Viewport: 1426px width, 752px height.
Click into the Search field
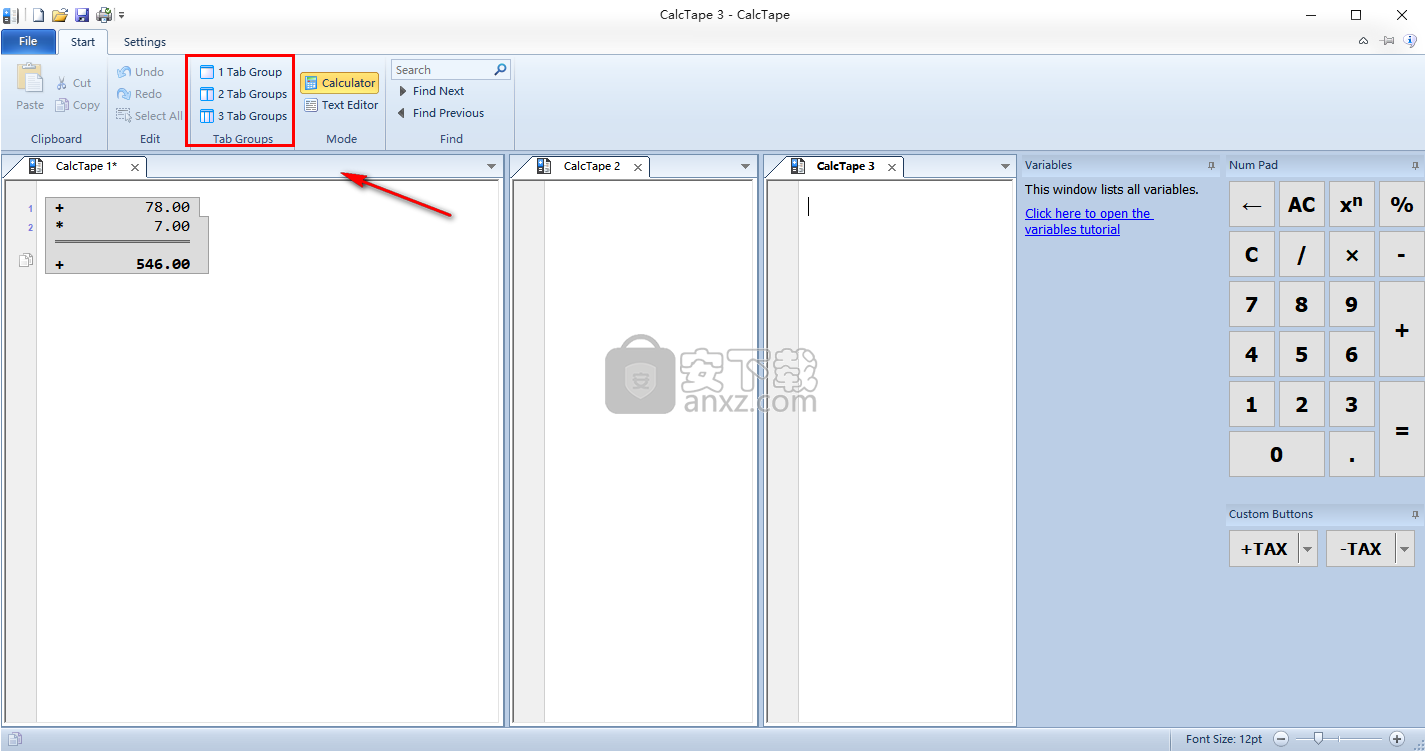[x=442, y=70]
